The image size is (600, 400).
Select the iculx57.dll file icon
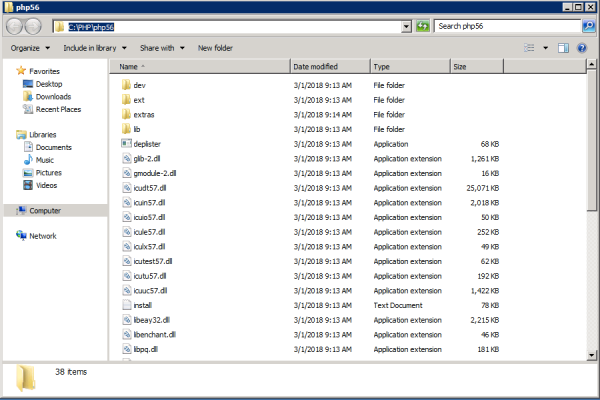[x=127, y=246]
